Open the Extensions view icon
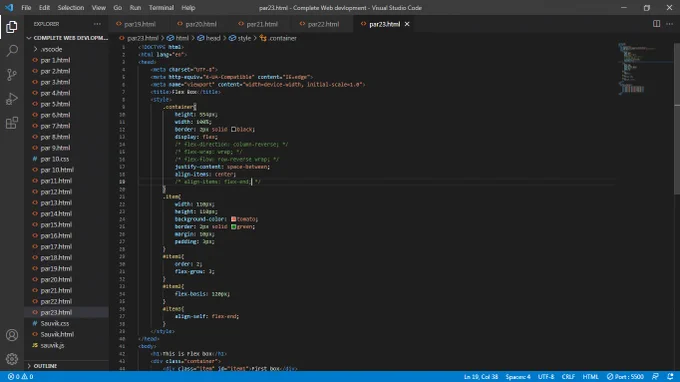 (x=12, y=123)
